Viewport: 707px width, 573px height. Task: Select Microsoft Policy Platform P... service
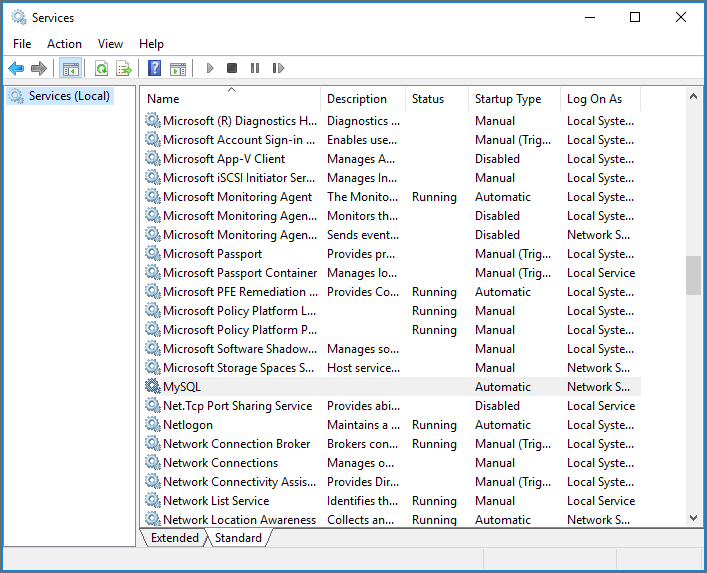tap(240, 330)
